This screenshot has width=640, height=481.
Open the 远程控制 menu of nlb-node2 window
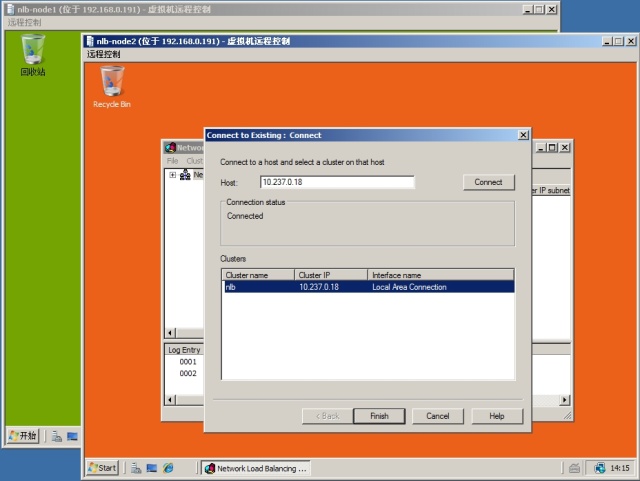tap(105, 54)
